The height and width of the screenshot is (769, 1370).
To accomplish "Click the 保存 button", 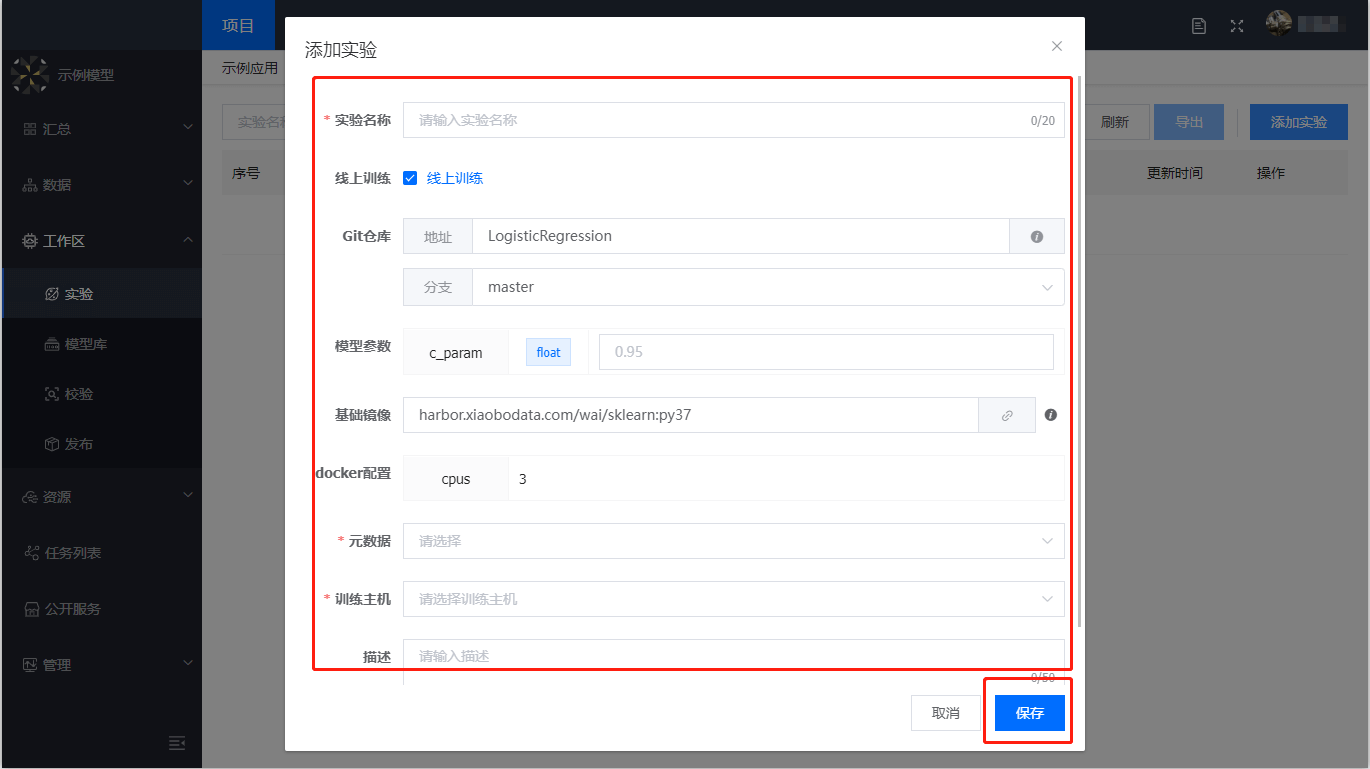I will coord(1030,713).
